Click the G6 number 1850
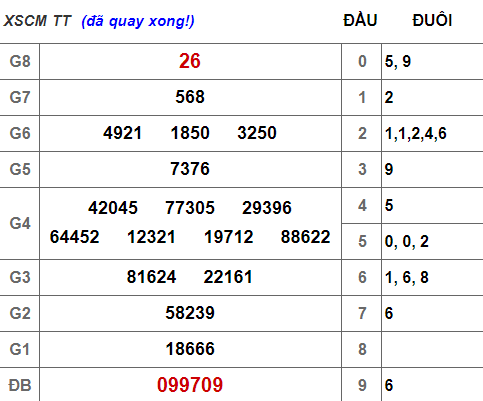The width and height of the screenshot is (483, 401). 190,133
